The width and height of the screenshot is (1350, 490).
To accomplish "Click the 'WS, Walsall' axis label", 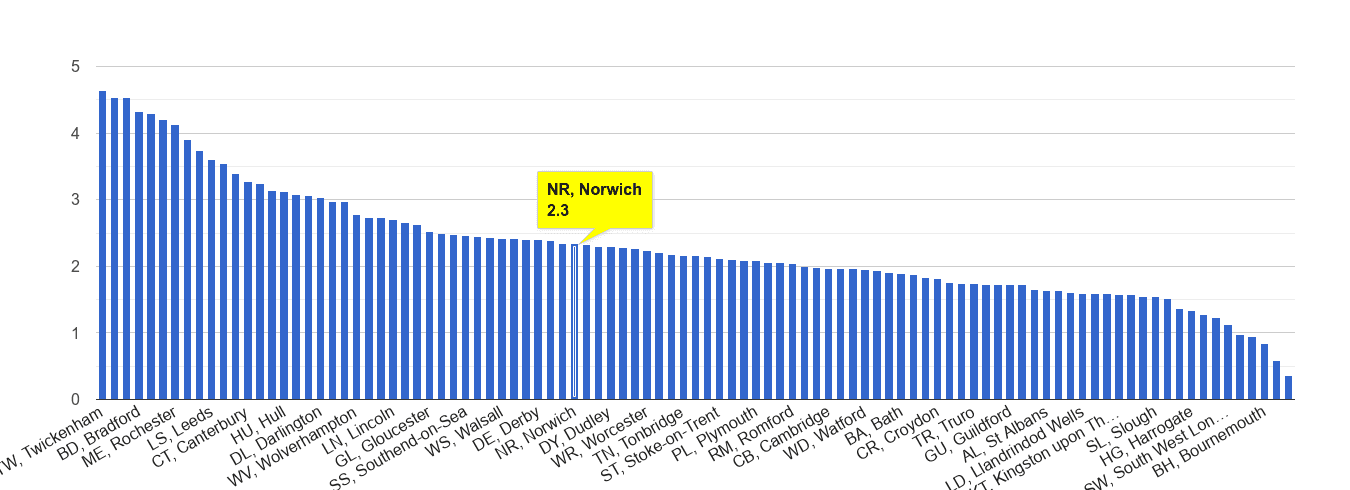I will (x=465, y=430).
